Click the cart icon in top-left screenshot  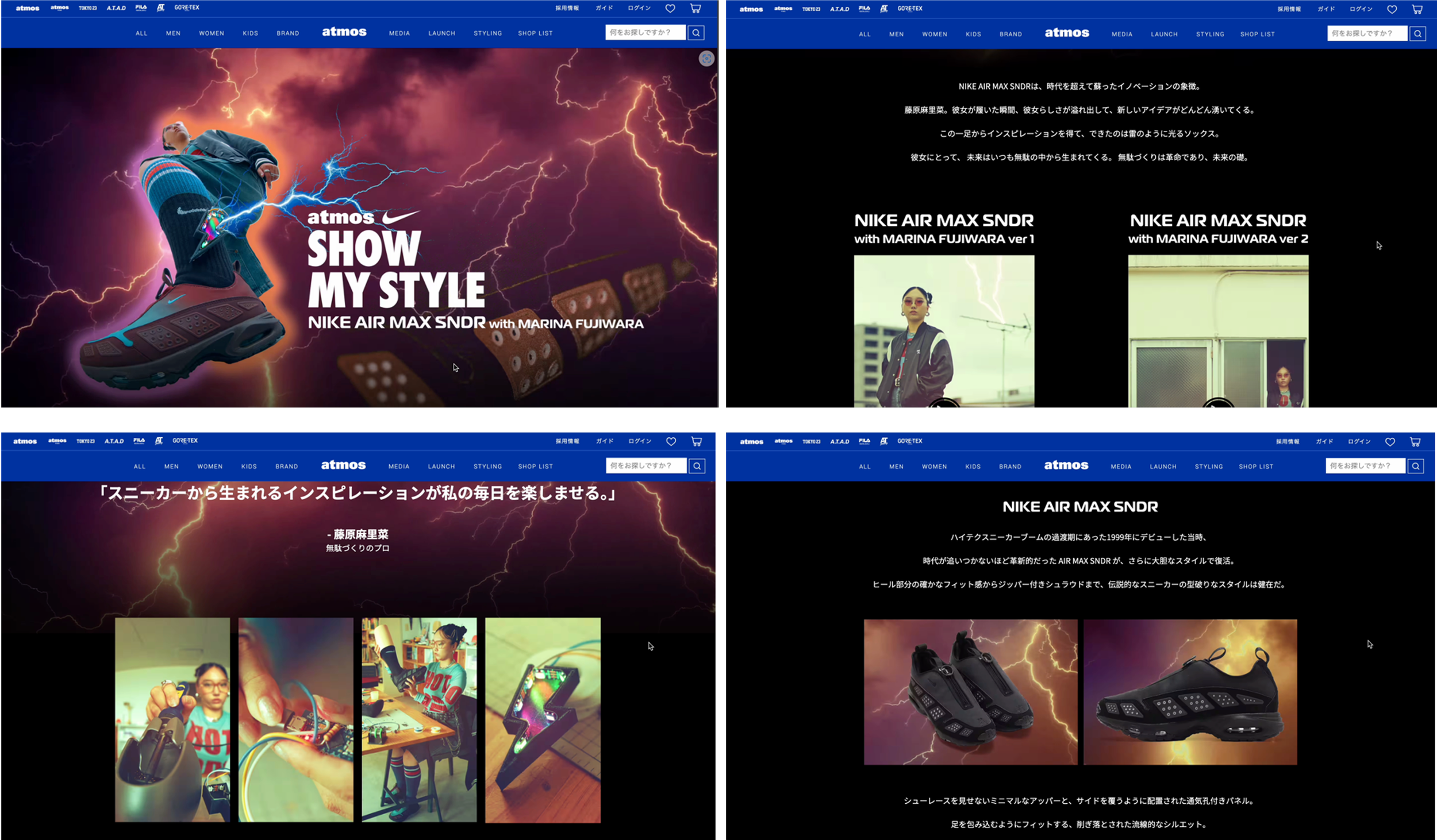point(696,9)
